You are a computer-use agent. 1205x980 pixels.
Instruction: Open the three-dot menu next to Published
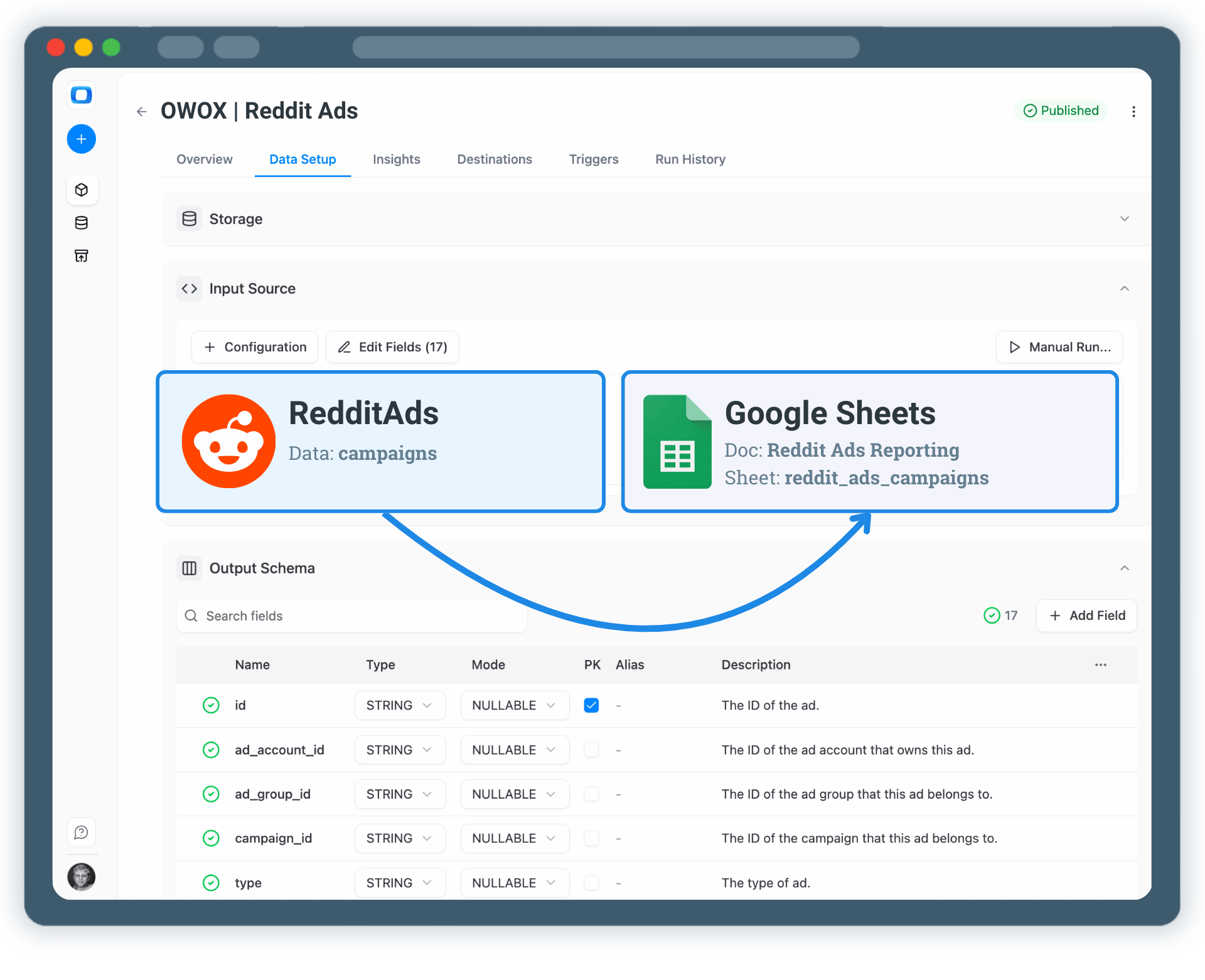coord(1133,111)
